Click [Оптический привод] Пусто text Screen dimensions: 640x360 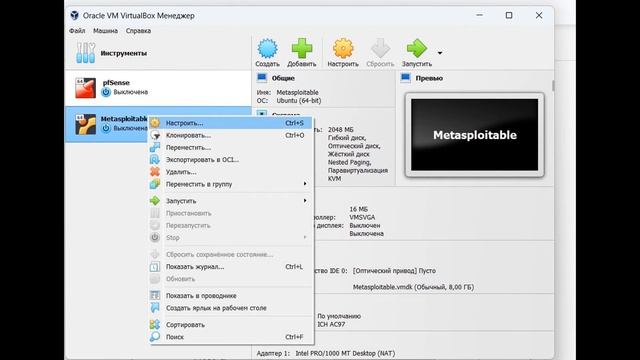pyautogui.click(x=394, y=271)
